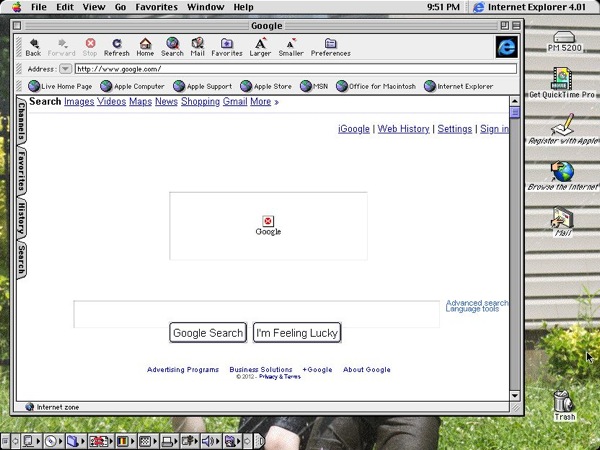Image resolution: width=600 pixels, height=450 pixels.
Task: Click the Back toolbar button
Action: pos(33,47)
